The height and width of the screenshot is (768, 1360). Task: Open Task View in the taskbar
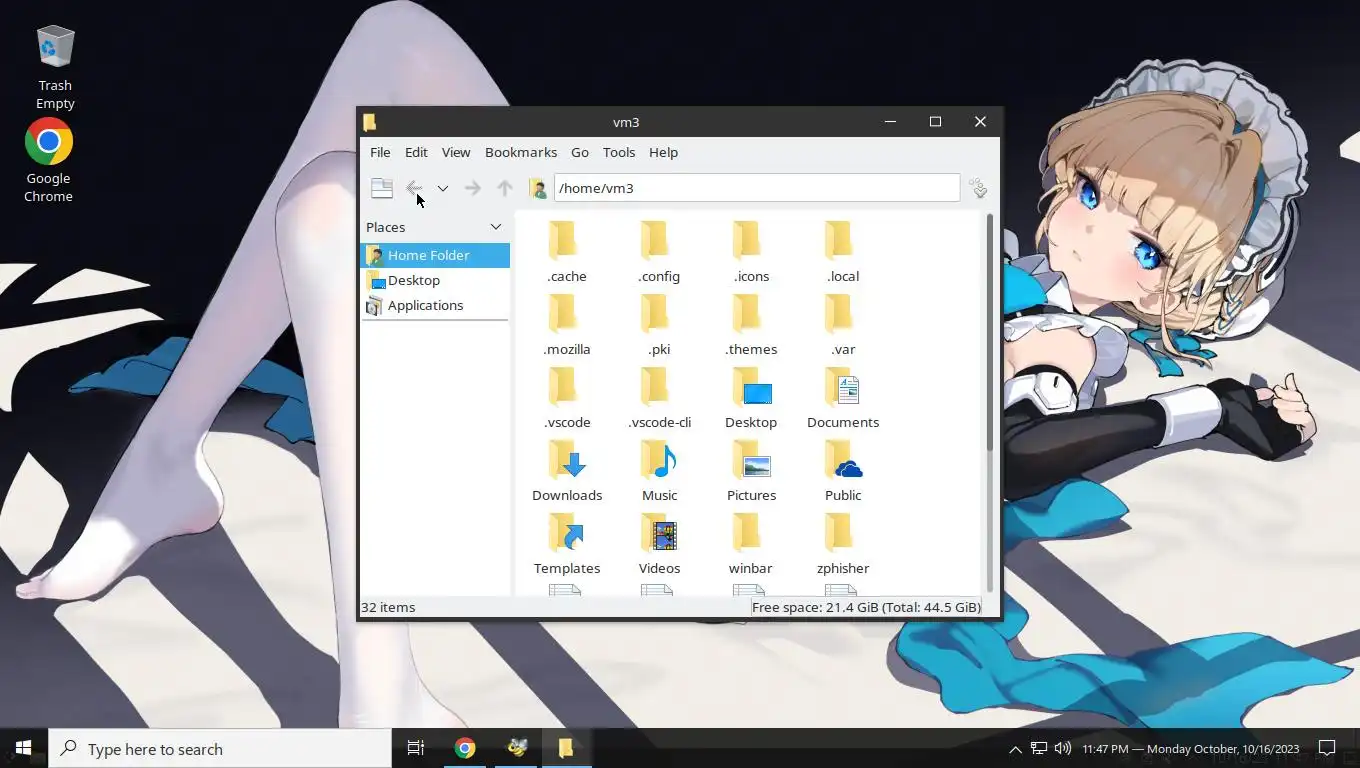(x=416, y=748)
